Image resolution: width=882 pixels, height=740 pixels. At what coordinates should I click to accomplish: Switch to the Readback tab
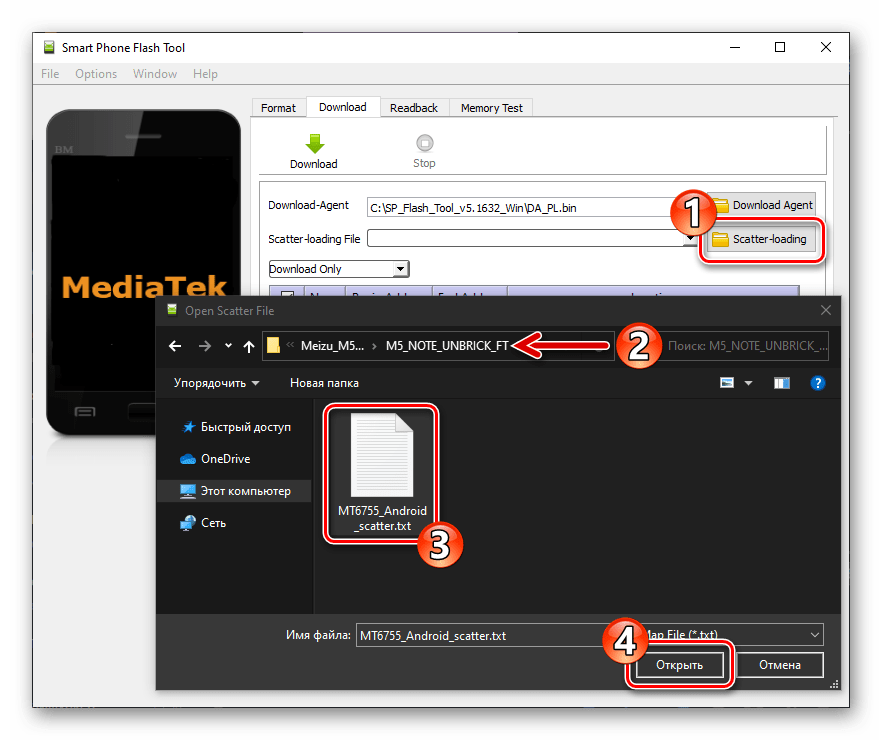pos(414,108)
